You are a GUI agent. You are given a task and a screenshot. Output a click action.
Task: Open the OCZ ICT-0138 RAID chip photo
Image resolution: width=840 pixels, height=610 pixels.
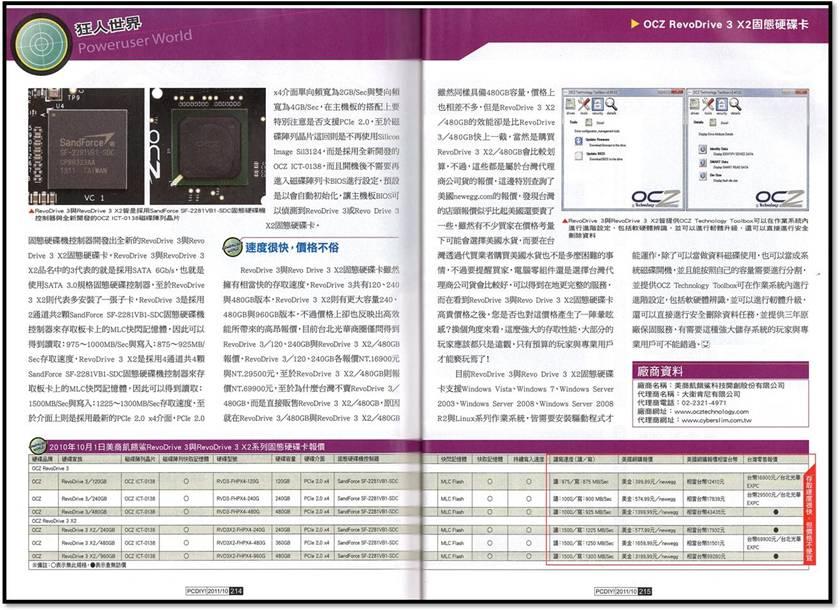[208, 146]
